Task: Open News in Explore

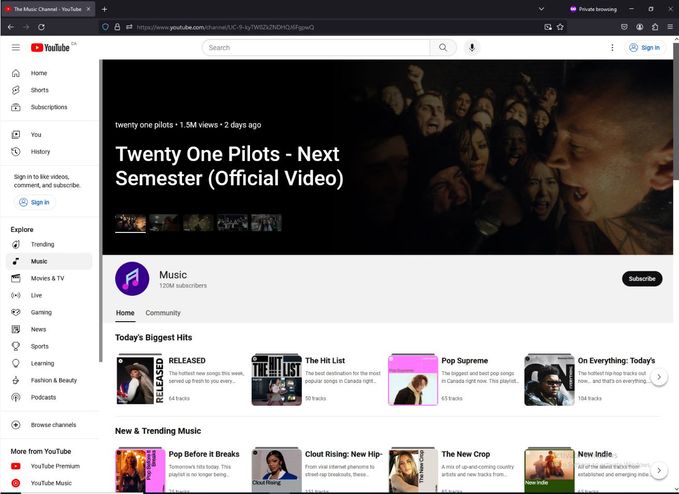Action: point(48,329)
